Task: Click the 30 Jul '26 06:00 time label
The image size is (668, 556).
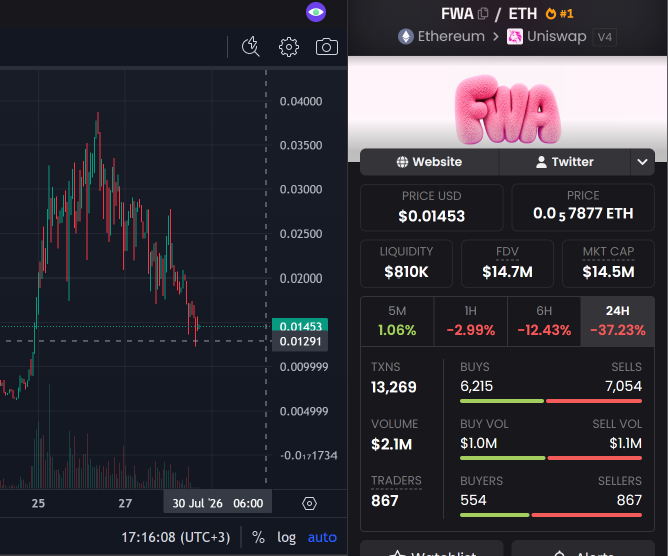Action: [x=218, y=503]
